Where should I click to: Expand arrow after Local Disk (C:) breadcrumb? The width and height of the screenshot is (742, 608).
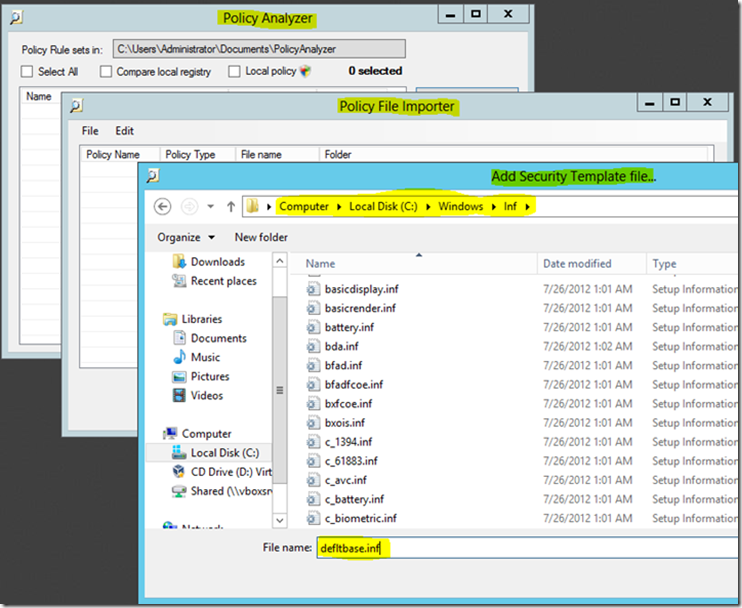coord(428,207)
